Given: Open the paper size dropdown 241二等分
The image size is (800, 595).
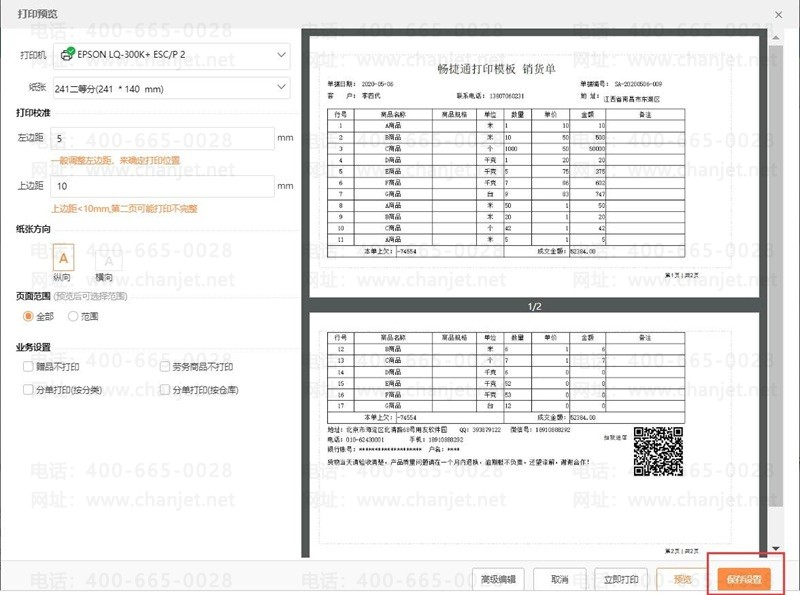Looking at the screenshot, I should click(x=172, y=88).
